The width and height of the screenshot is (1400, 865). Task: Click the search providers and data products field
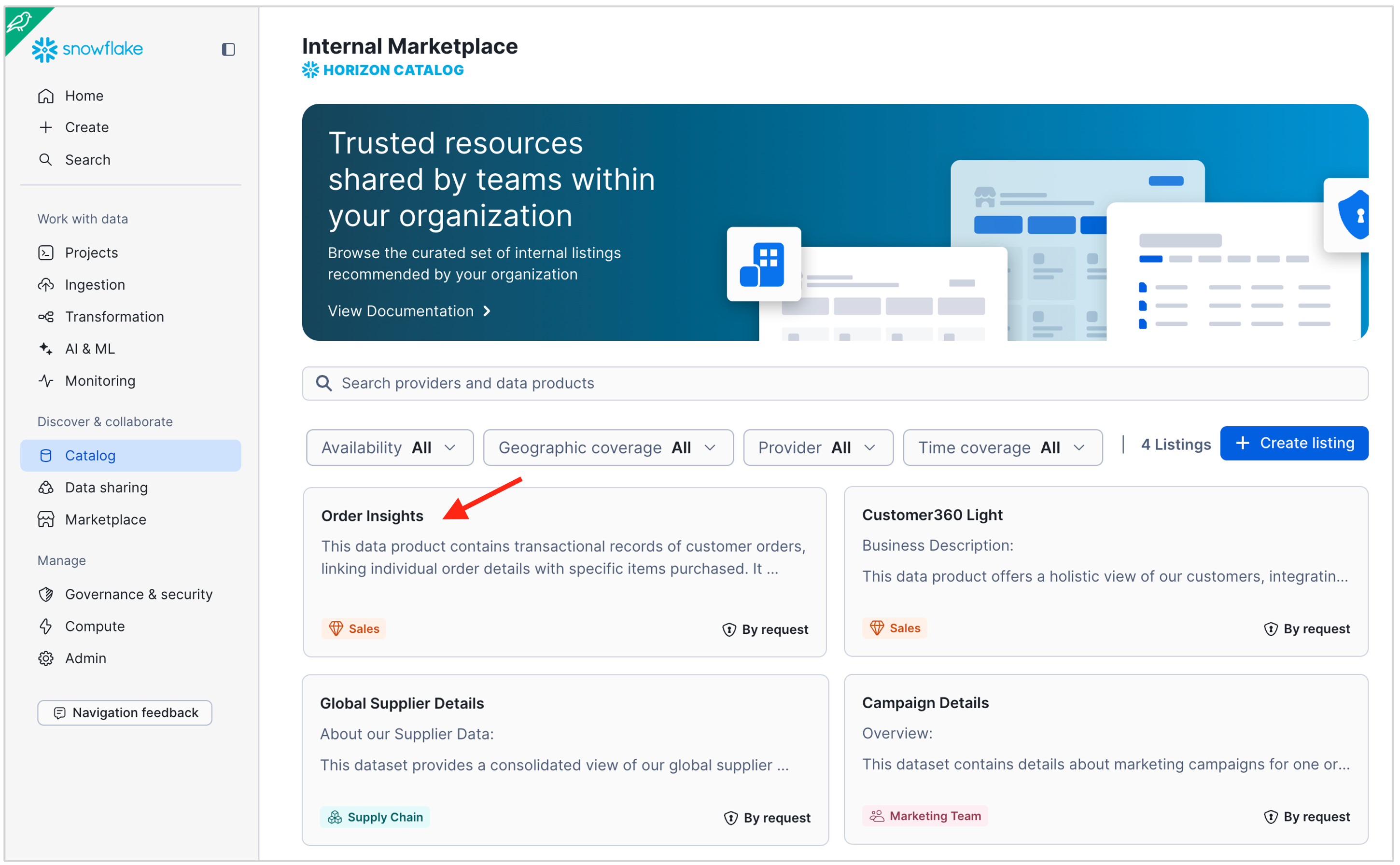coord(834,383)
